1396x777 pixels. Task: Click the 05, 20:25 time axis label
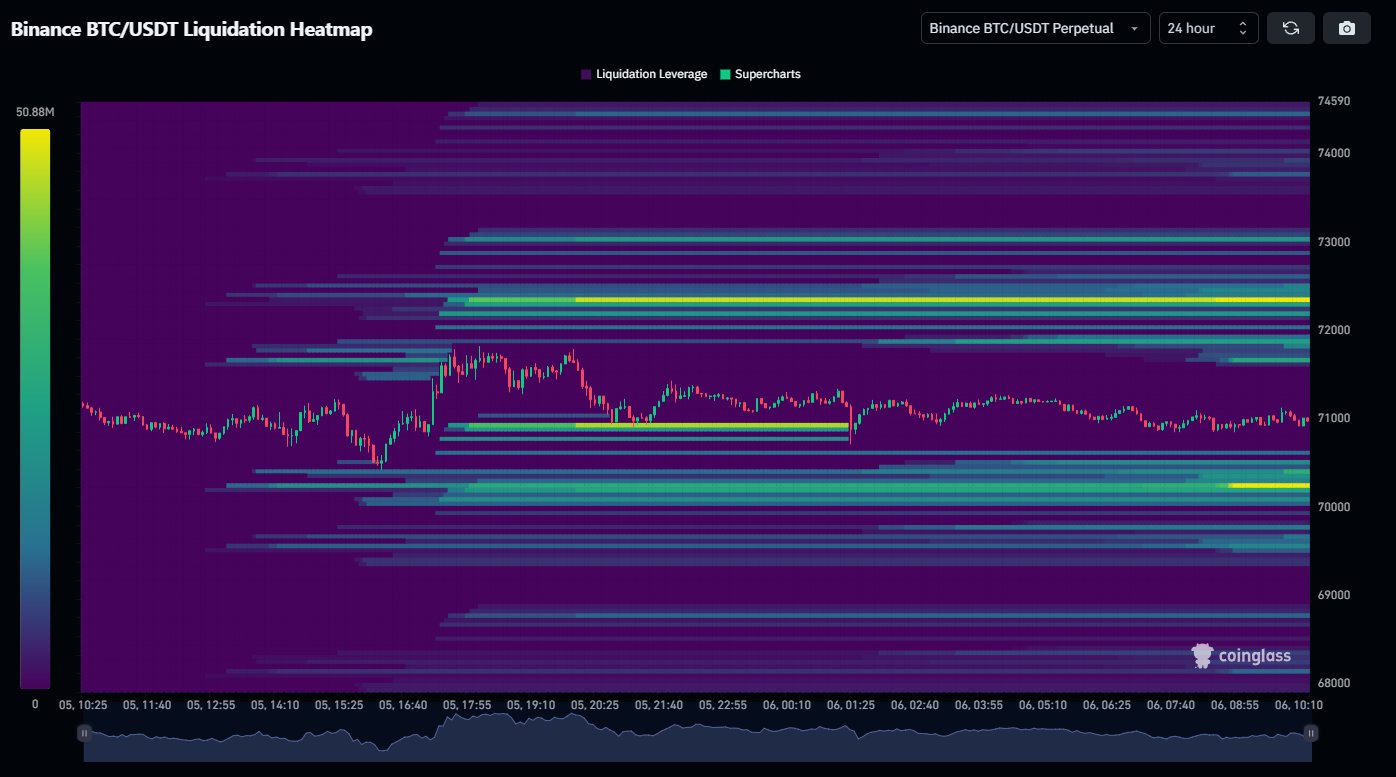tap(595, 704)
